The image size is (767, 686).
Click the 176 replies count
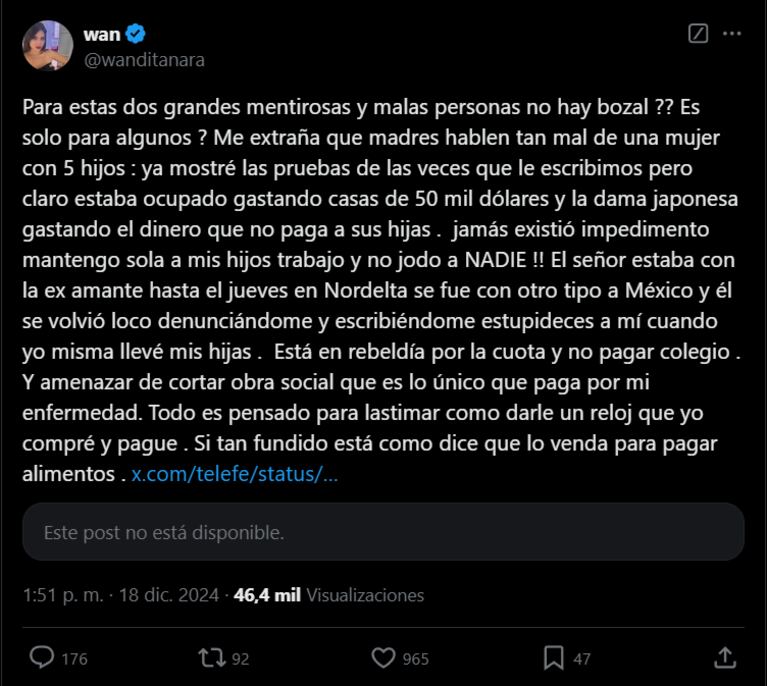coord(74,659)
